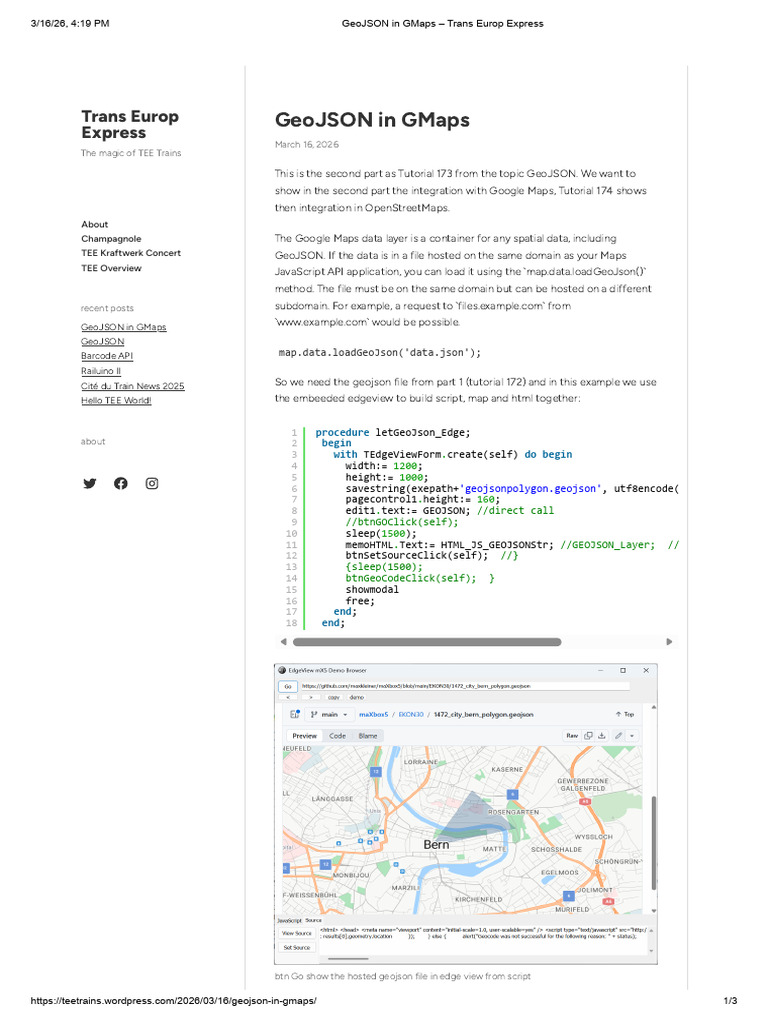Click the back '<' button in EdgeView screenshot
Image resolution: width=768 pixels, height=1024 pixels.
[289, 697]
